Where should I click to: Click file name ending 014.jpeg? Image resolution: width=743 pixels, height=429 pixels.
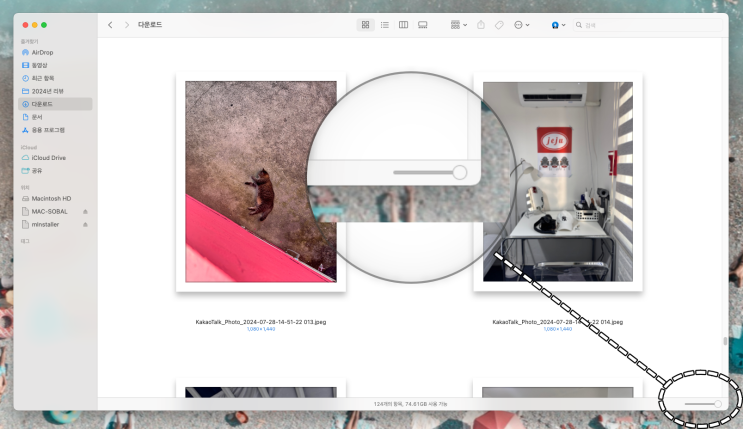[558, 322]
